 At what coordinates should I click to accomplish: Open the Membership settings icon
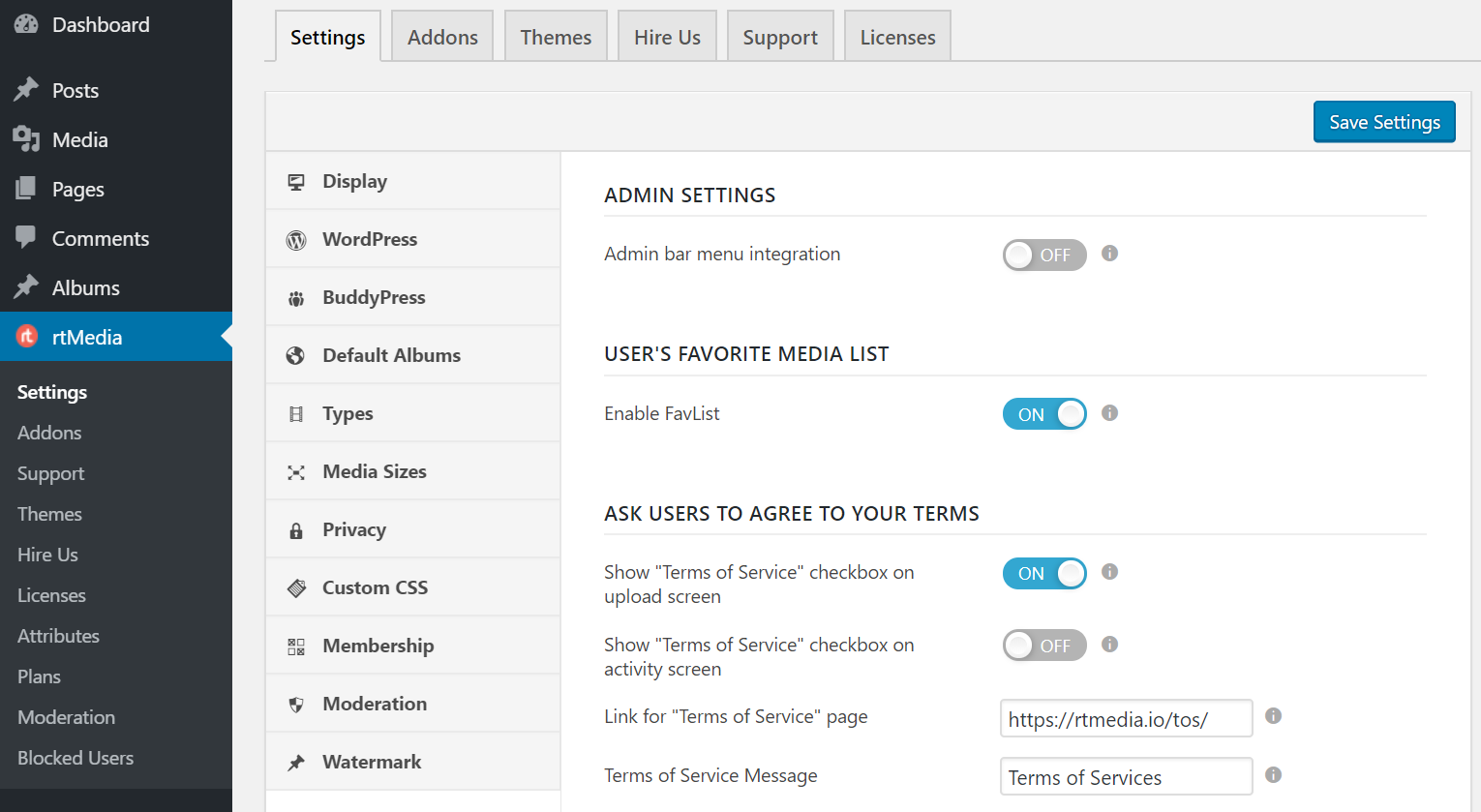click(295, 646)
